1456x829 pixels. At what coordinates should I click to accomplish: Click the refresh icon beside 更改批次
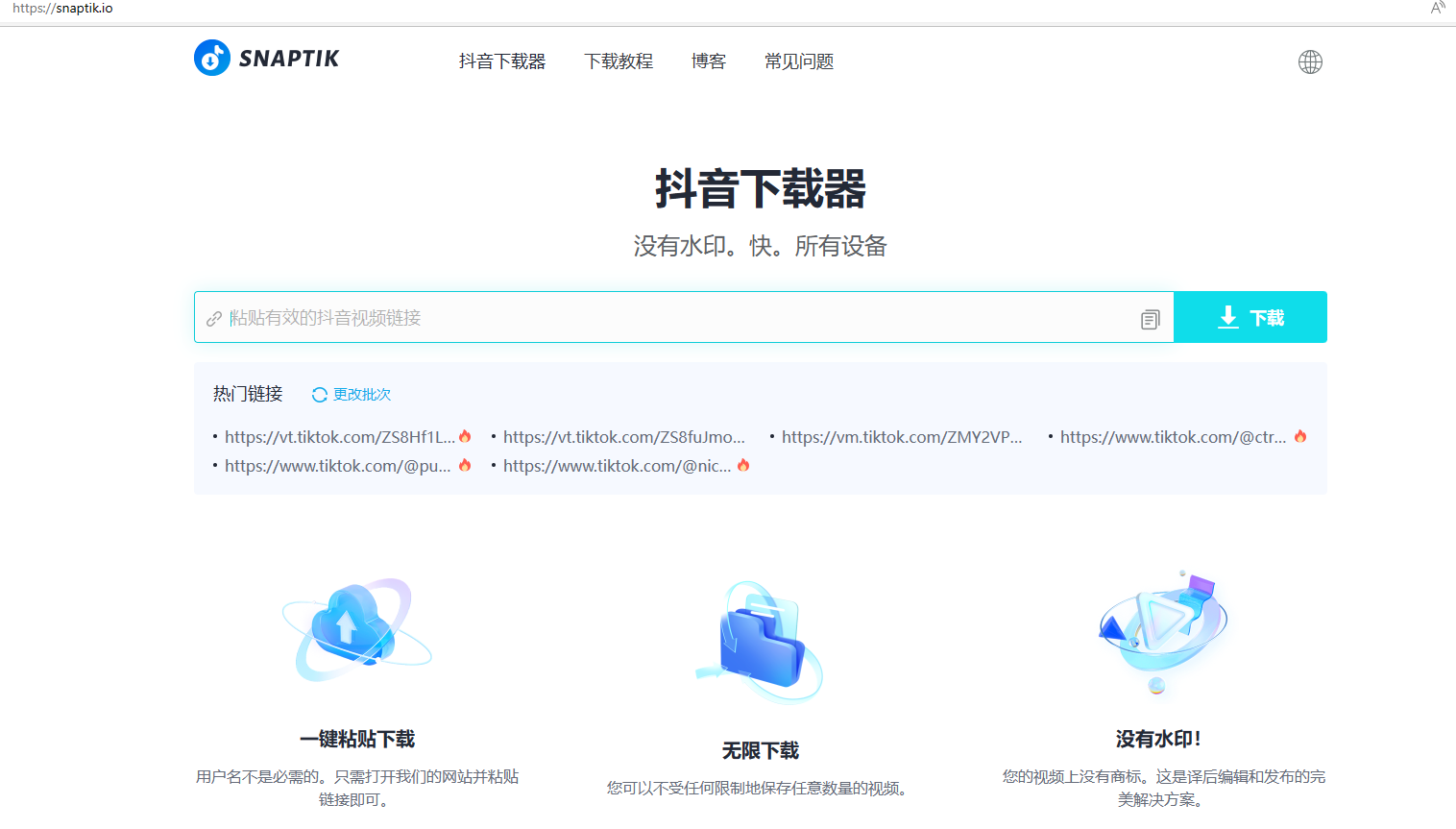coord(320,395)
